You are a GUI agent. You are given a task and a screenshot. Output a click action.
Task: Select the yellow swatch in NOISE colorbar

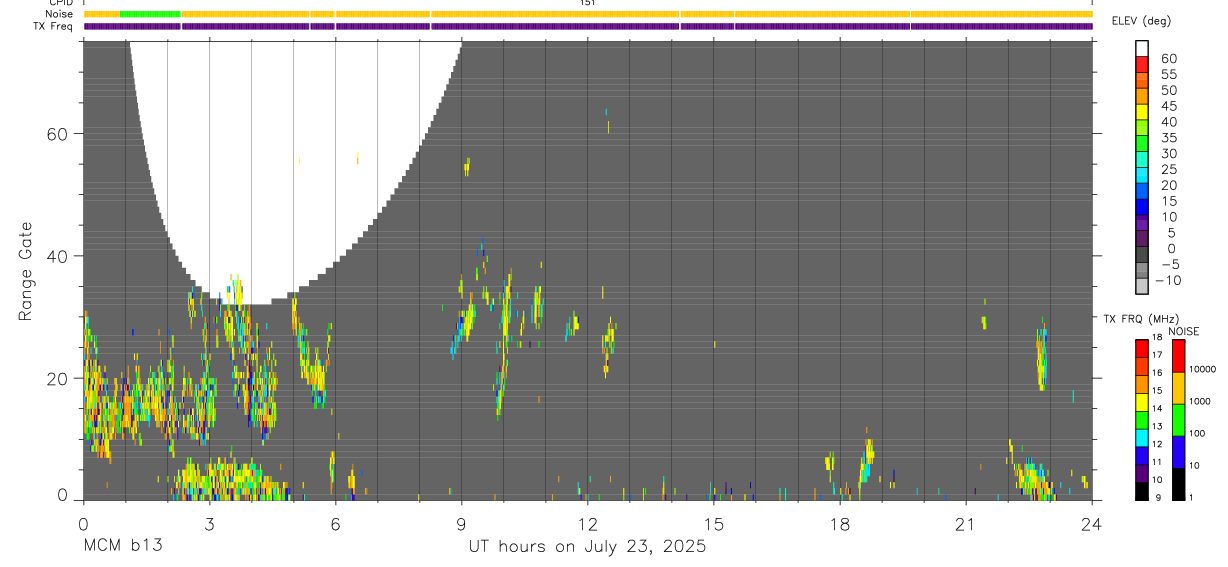1178,388
